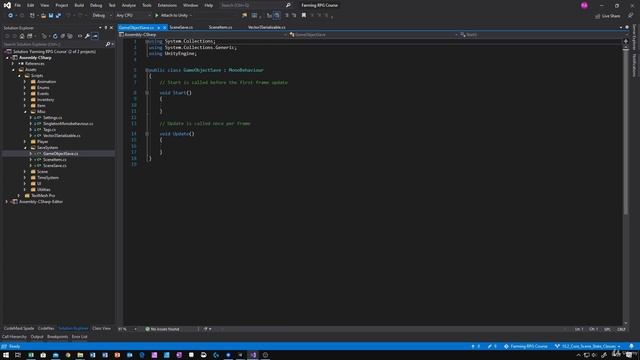Click the git branch name in status bar

tap(587, 346)
